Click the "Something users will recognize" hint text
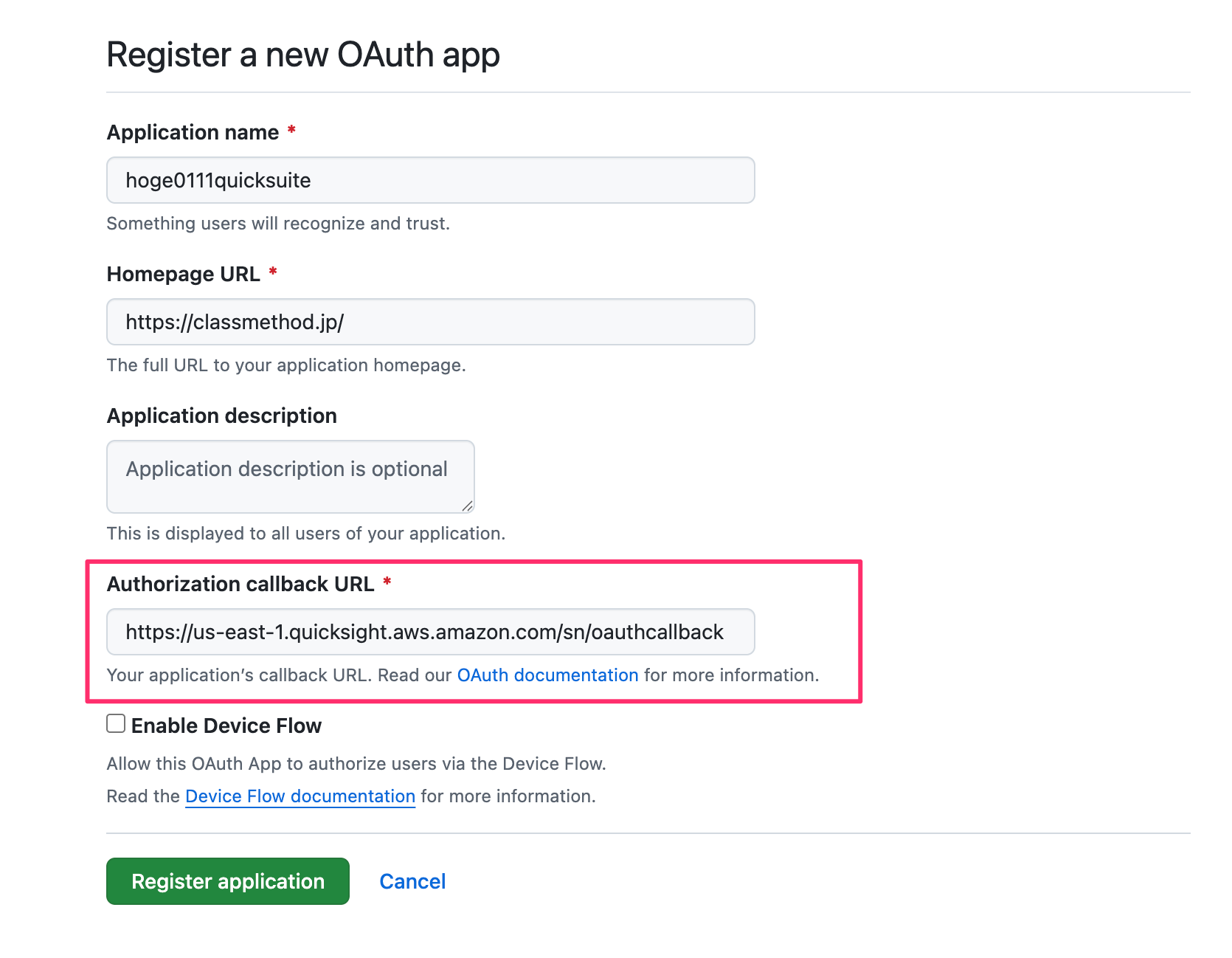The width and height of the screenshot is (1232, 958). click(x=278, y=224)
